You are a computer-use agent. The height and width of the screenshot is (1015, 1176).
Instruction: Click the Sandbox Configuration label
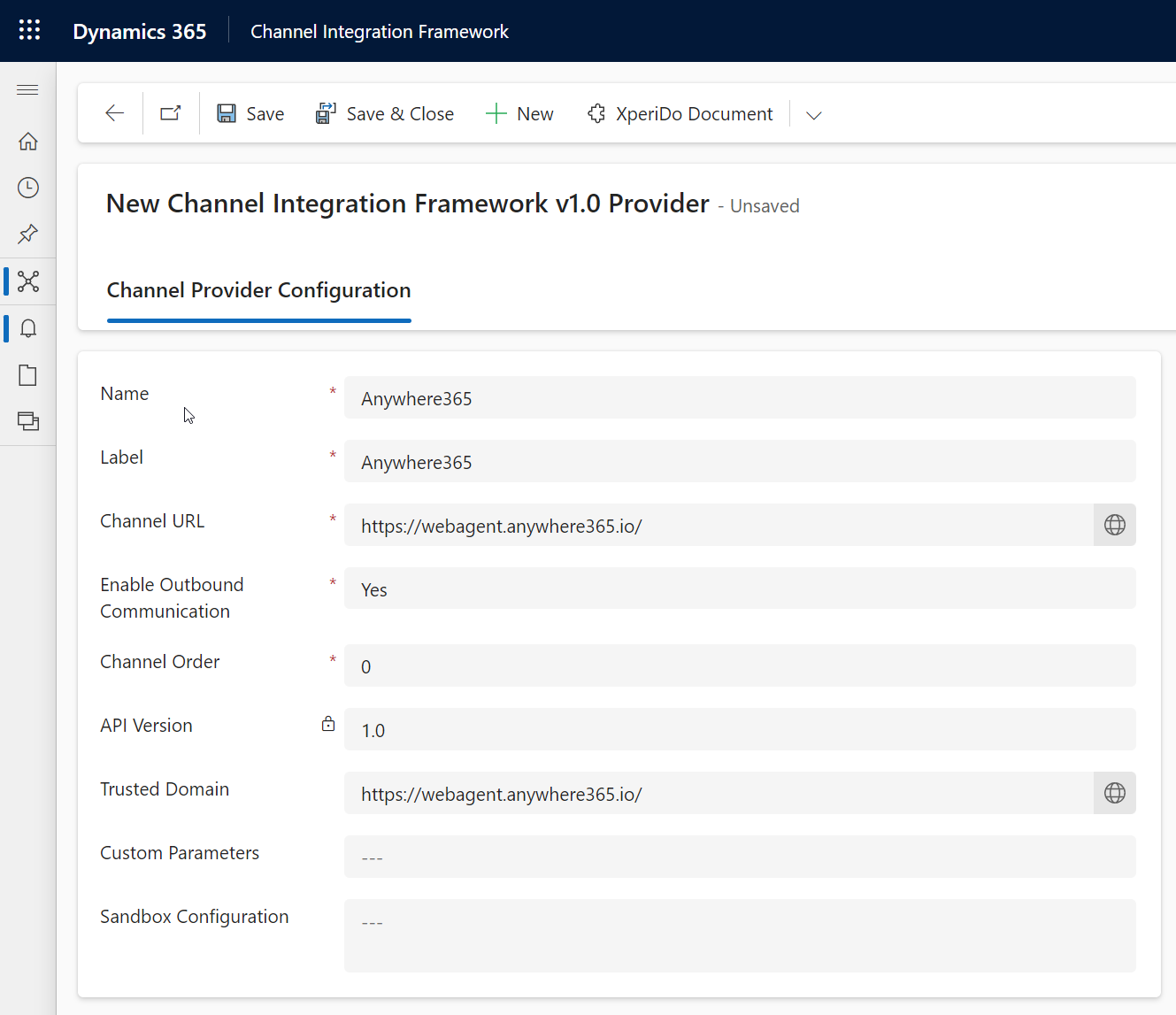pos(194,917)
